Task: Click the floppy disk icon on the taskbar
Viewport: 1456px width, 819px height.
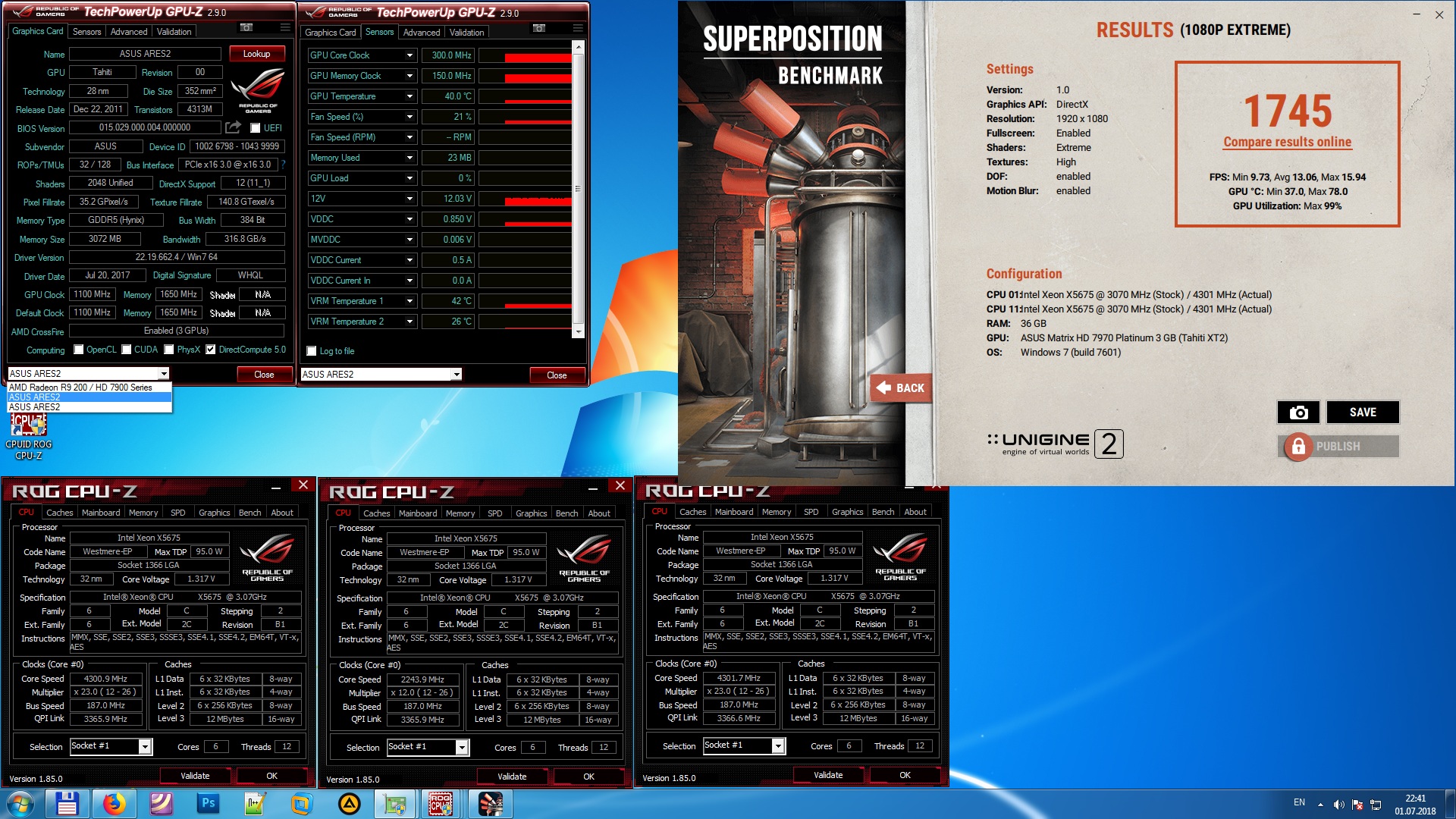Action: [67, 804]
